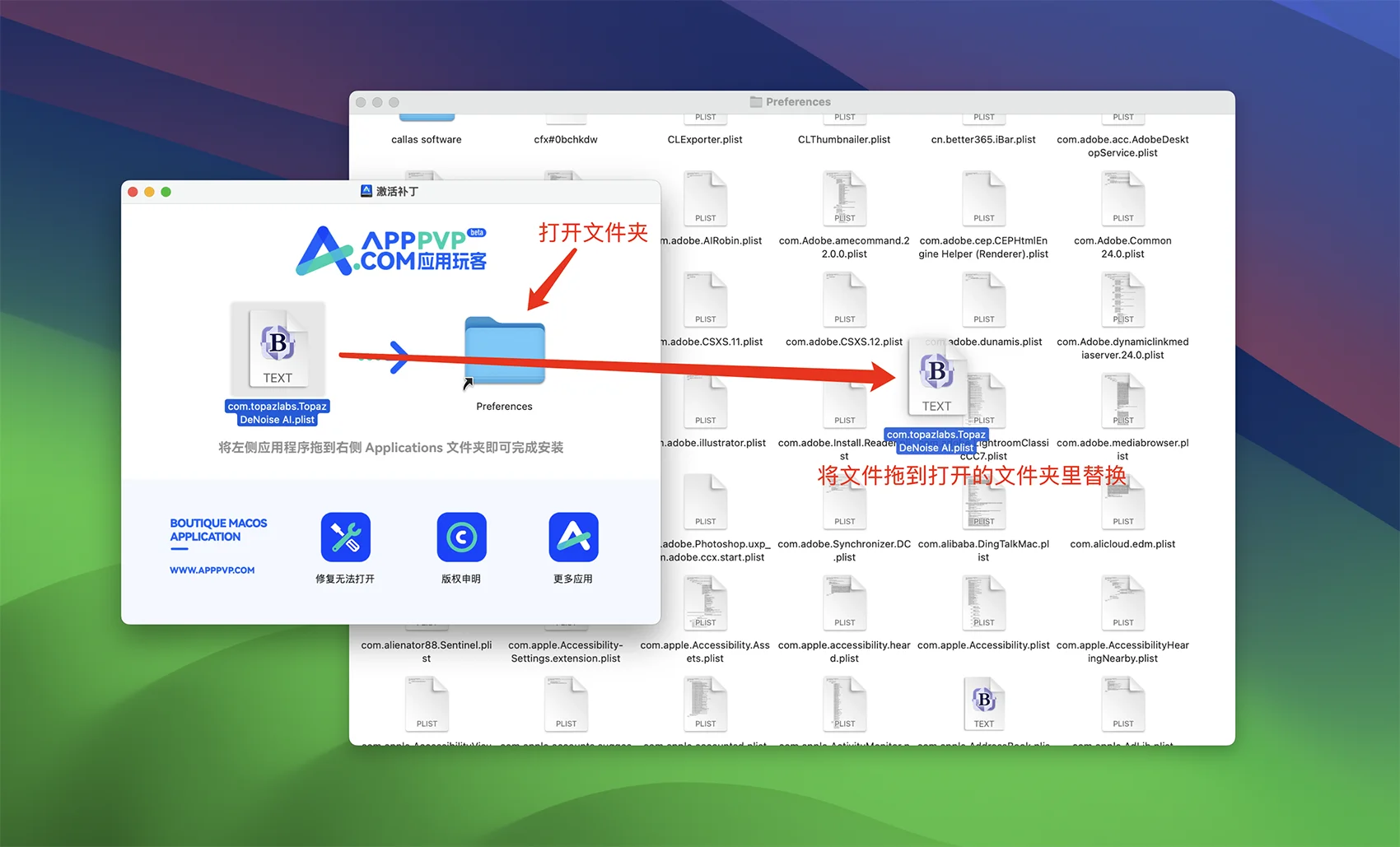The width and height of the screenshot is (1400, 847).
Task: Select the bottom-row BBEdit TEXT file icon in Preferences
Action: tap(983, 704)
